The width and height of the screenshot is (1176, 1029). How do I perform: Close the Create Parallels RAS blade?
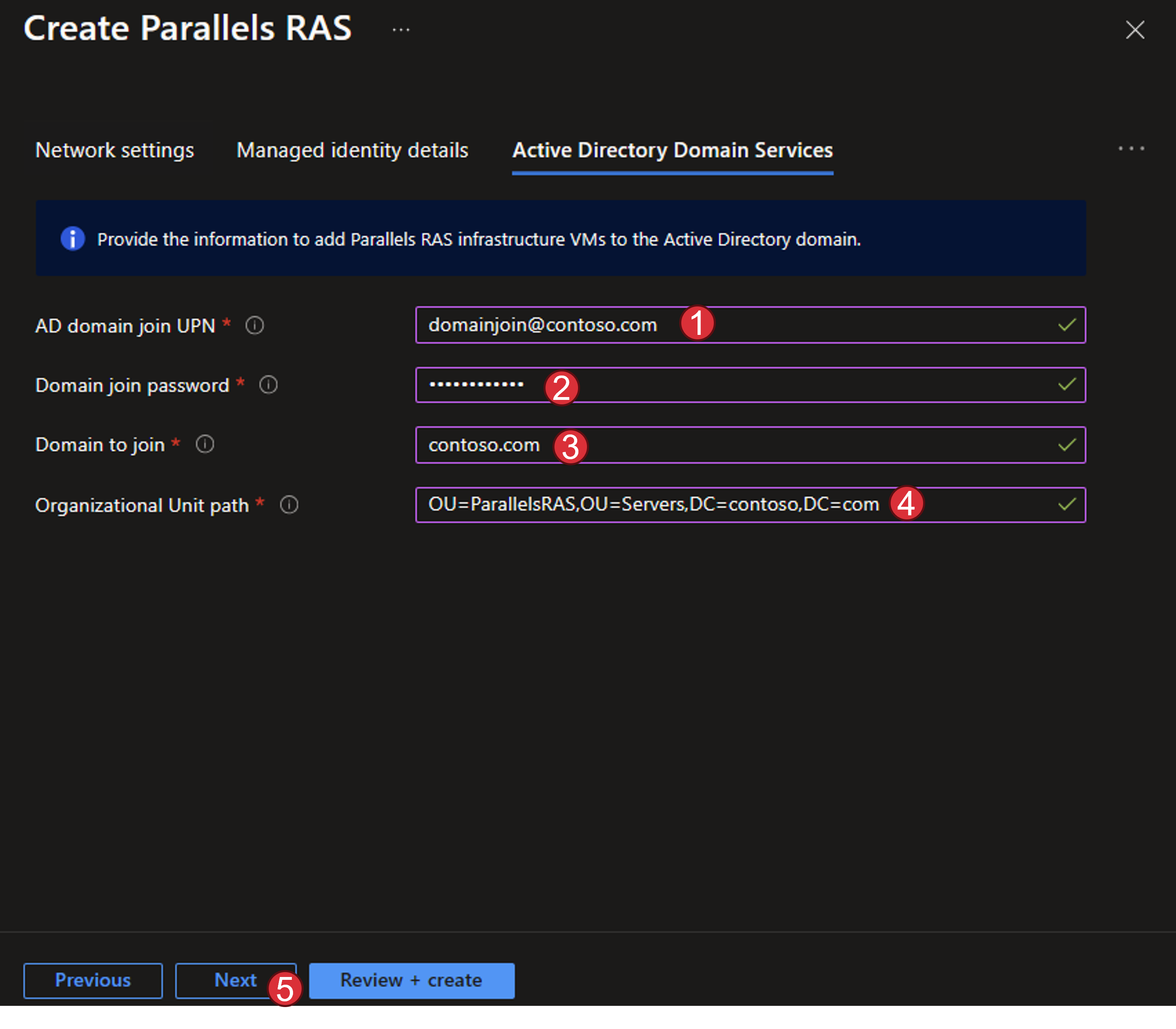pyautogui.click(x=1135, y=30)
